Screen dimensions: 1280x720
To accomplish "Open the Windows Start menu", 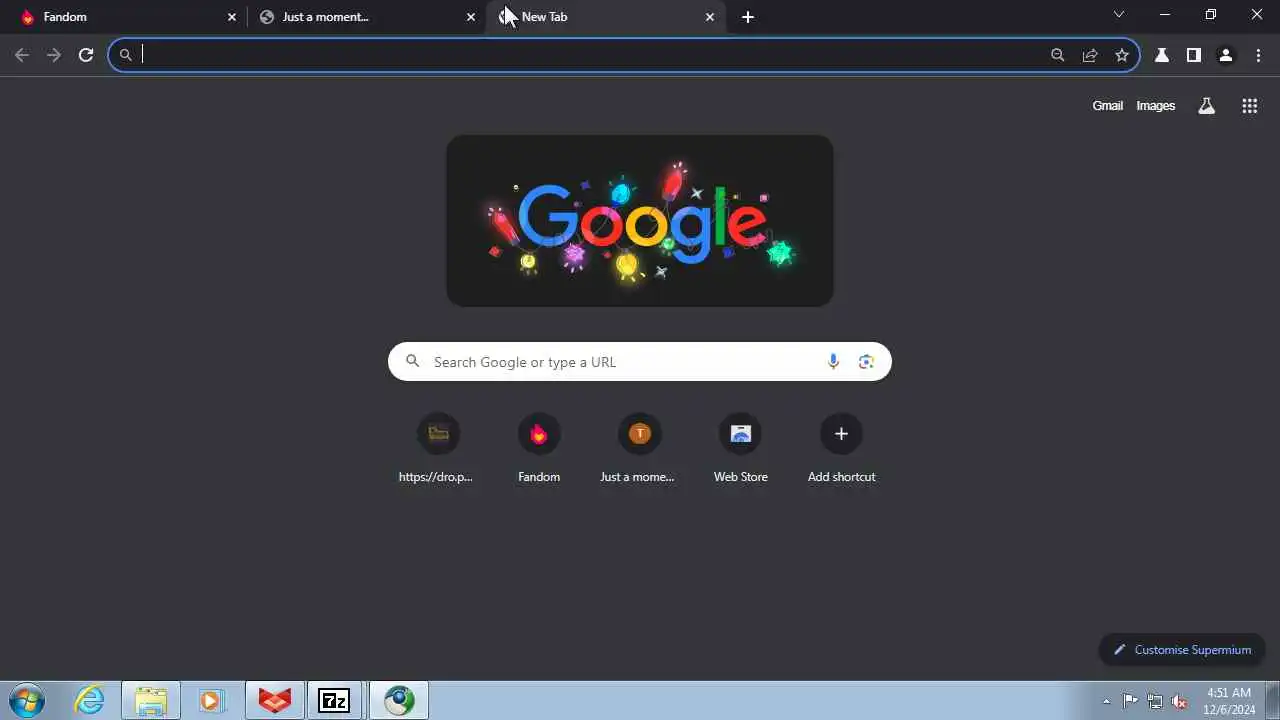I will click(x=27, y=700).
